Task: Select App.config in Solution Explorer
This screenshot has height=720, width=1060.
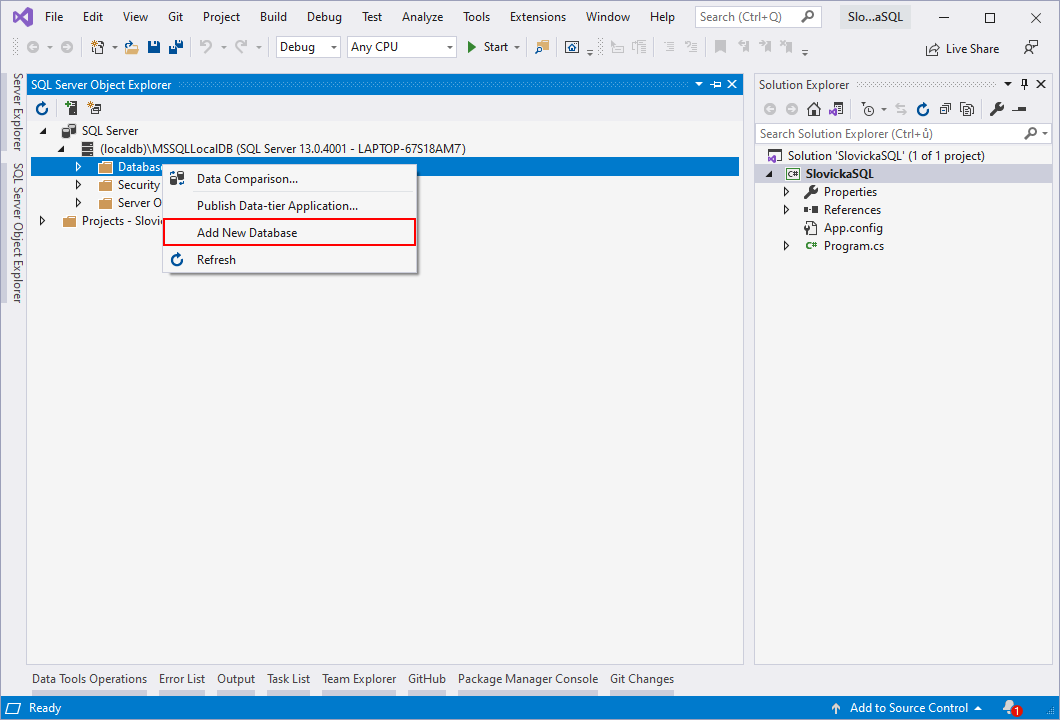Action: click(x=853, y=228)
